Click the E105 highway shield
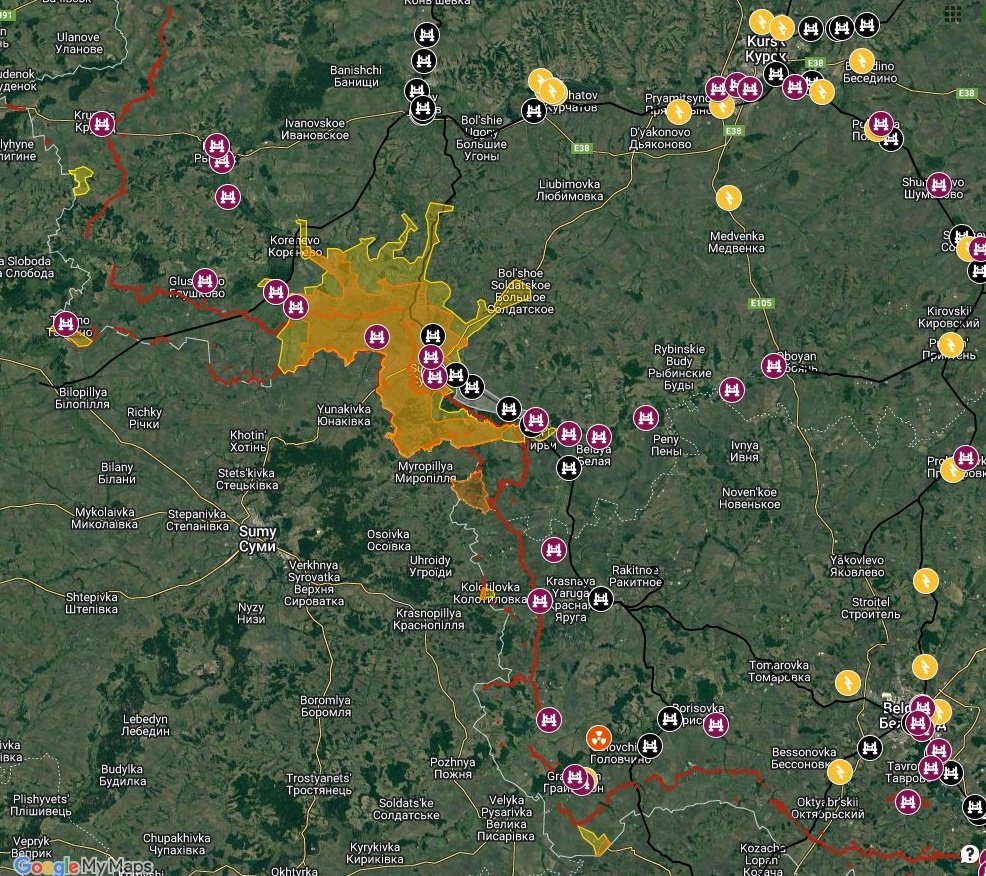 pyautogui.click(x=761, y=303)
